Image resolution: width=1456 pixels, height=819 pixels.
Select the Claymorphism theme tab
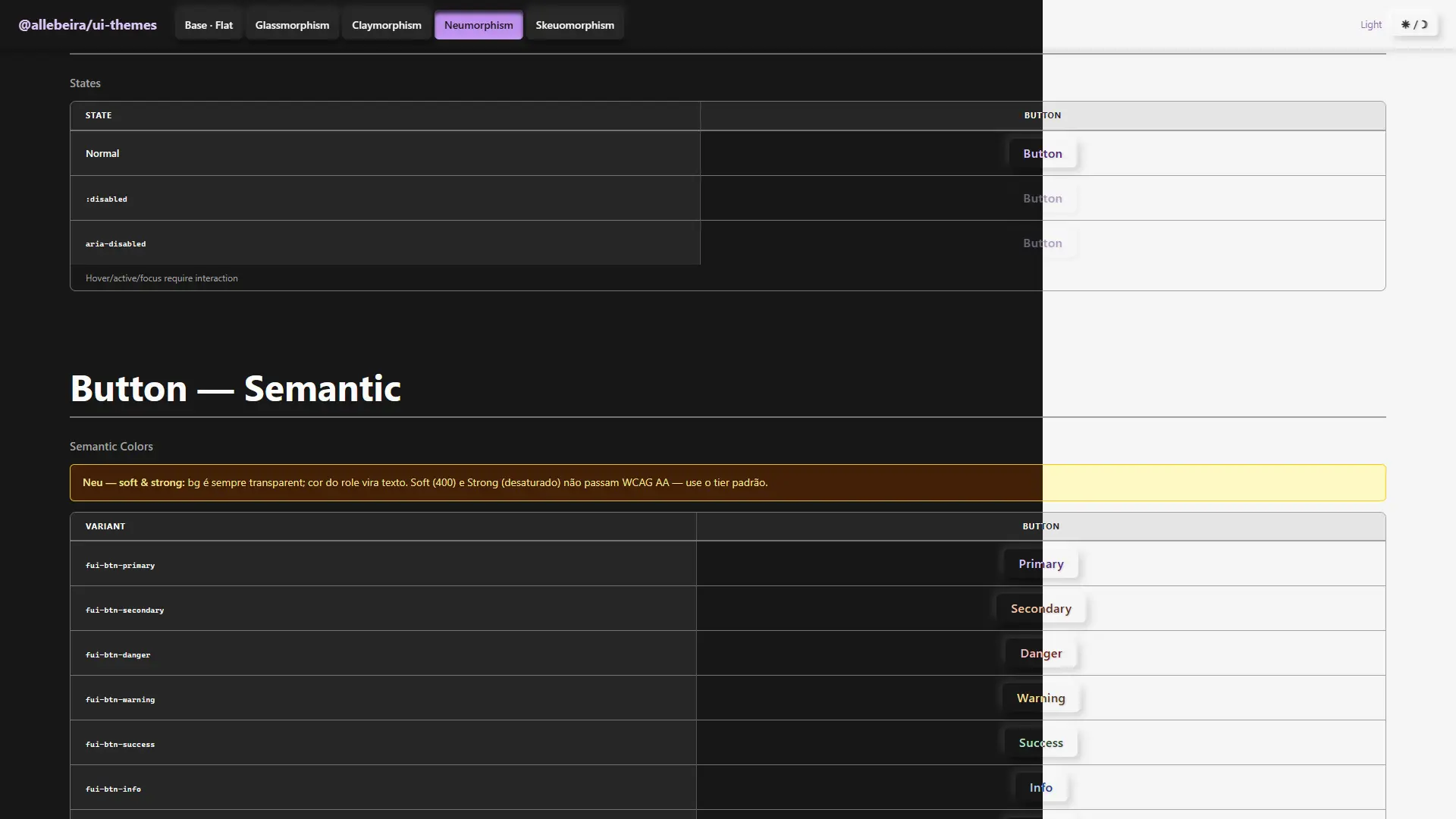point(387,25)
